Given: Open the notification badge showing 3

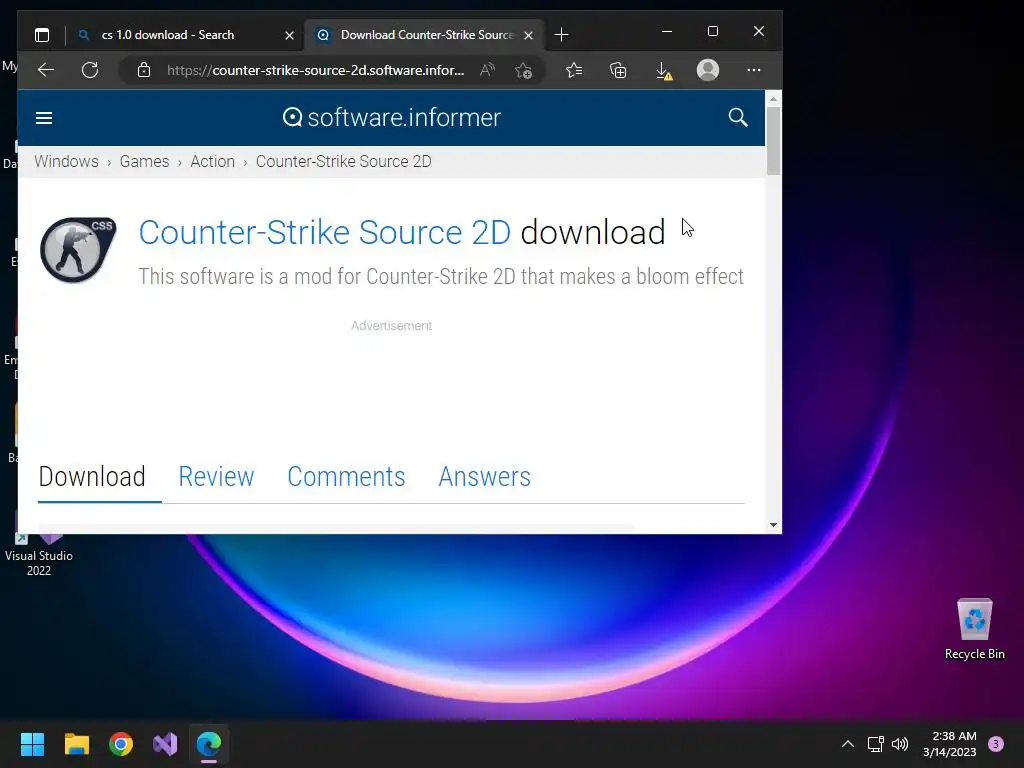Looking at the screenshot, I should pos(996,744).
